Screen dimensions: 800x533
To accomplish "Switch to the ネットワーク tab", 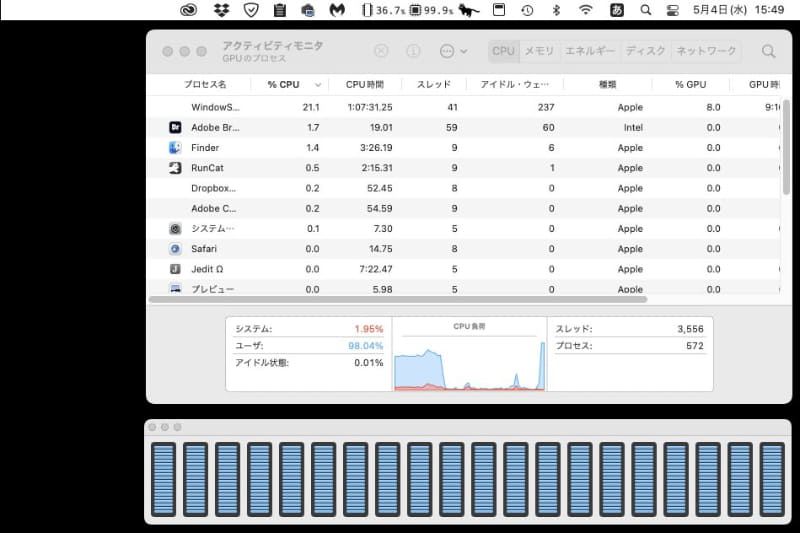I will [x=706, y=51].
